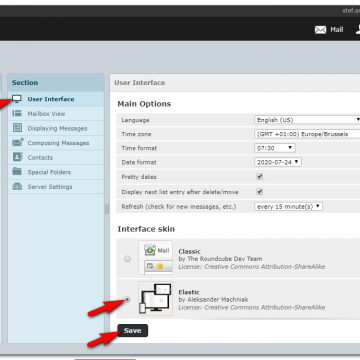Open the User Interface section
Screen dimensions: 360x360
pos(56,99)
